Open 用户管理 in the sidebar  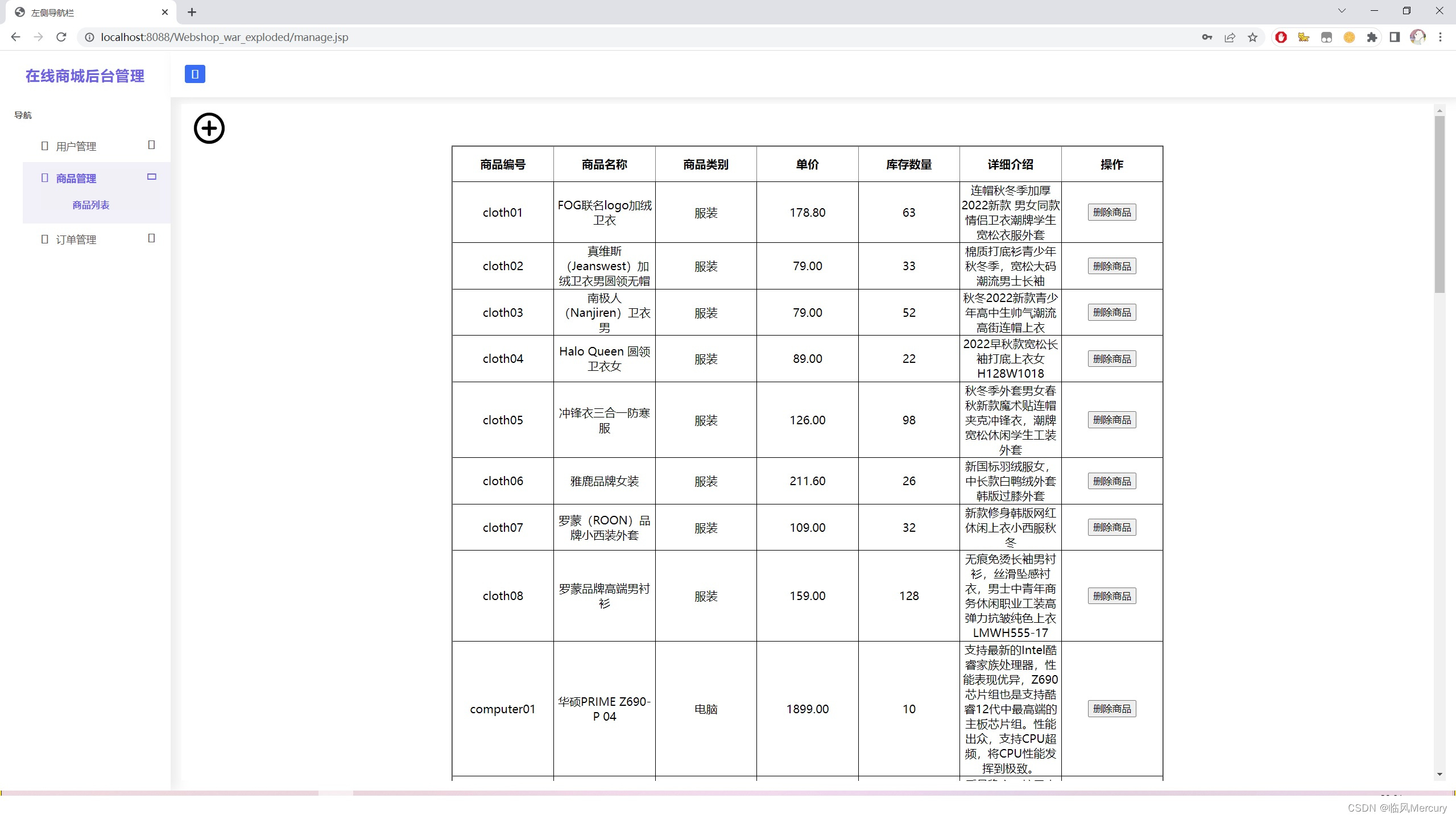coord(76,147)
